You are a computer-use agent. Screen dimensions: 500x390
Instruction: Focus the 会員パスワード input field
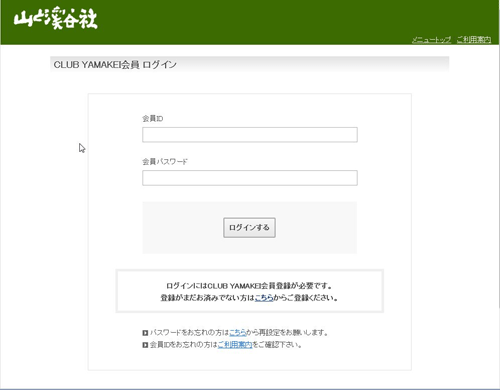point(250,178)
